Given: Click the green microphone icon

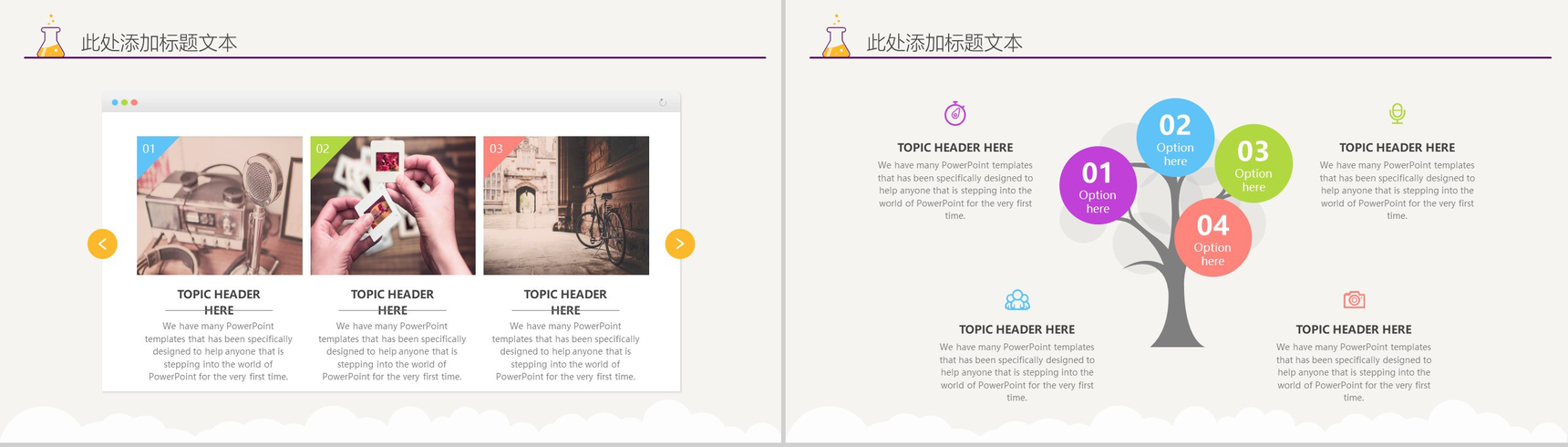Looking at the screenshot, I should 1397,113.
